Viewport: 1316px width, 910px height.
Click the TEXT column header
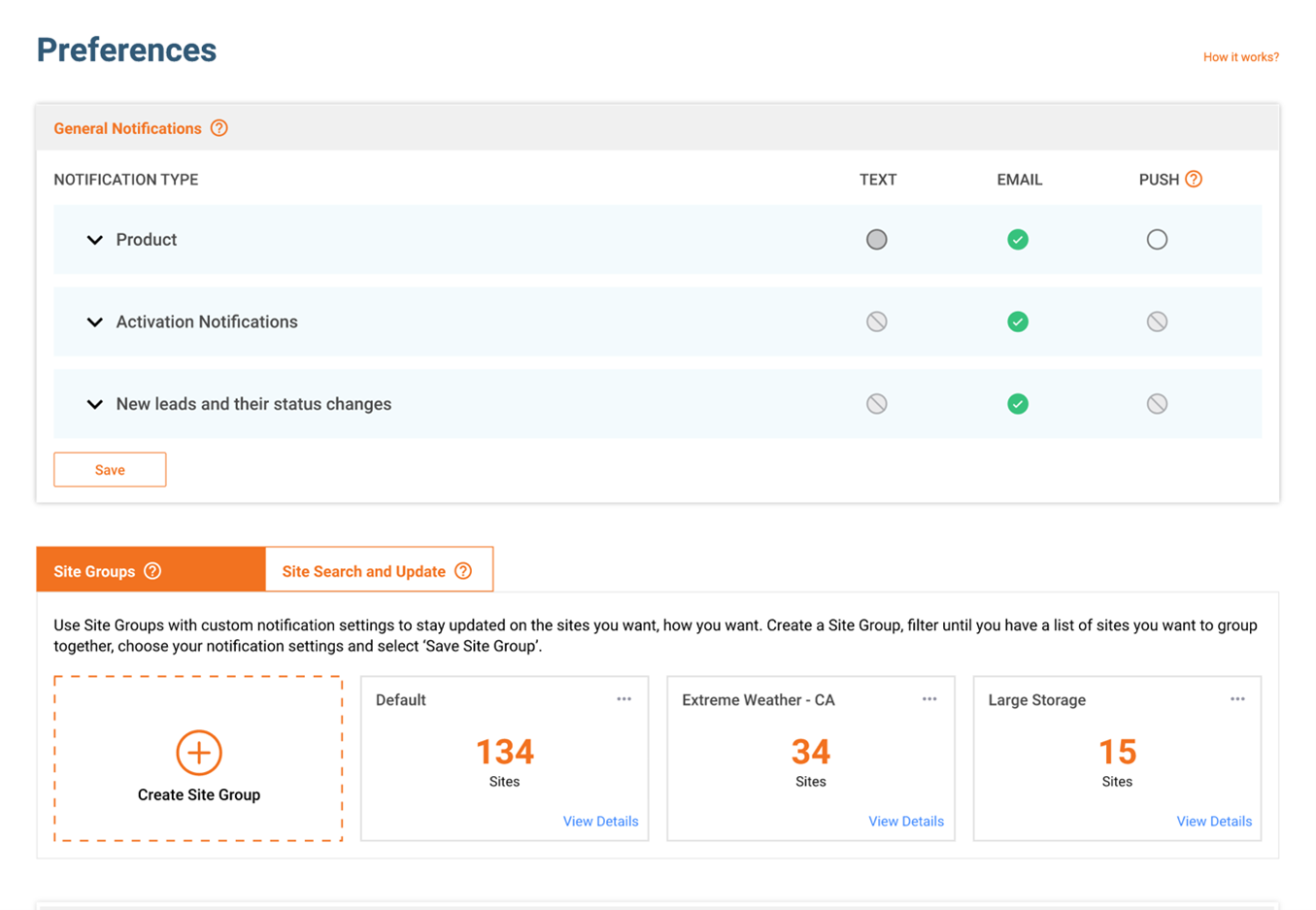click(878, 180)
